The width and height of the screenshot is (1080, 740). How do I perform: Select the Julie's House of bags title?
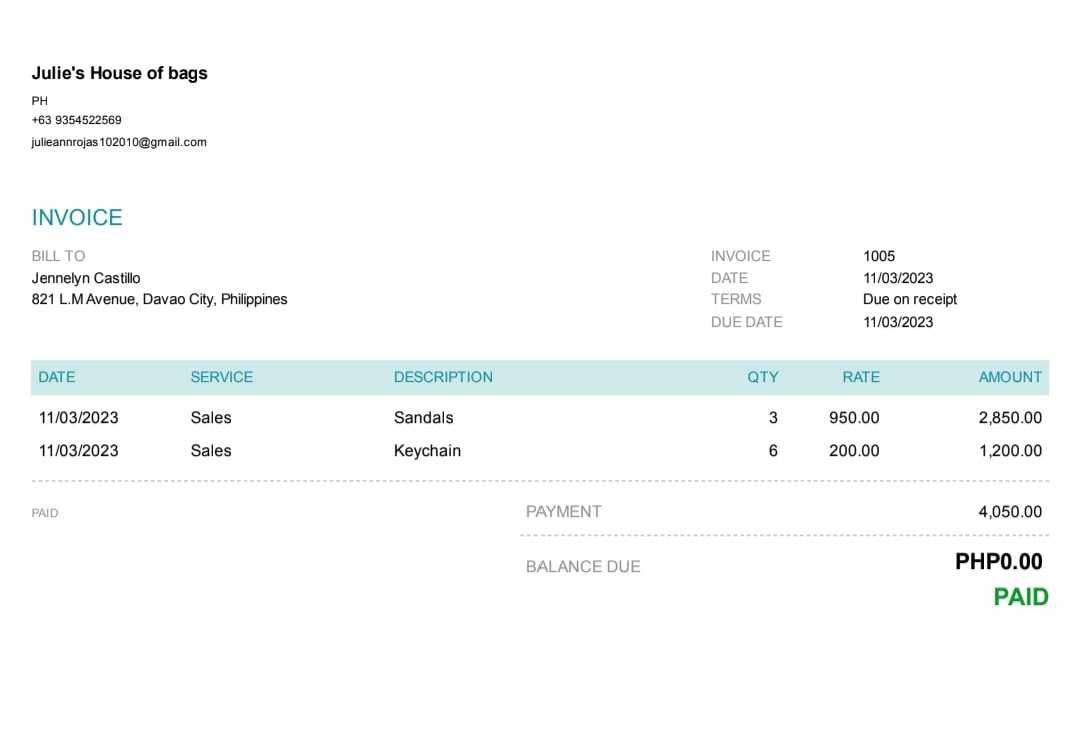click(120, 73)
